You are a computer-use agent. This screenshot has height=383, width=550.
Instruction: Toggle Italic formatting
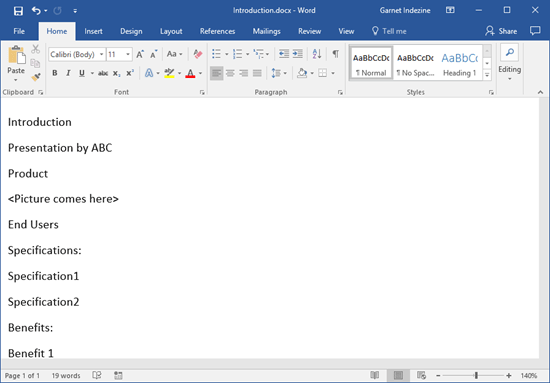coord(68,73)
